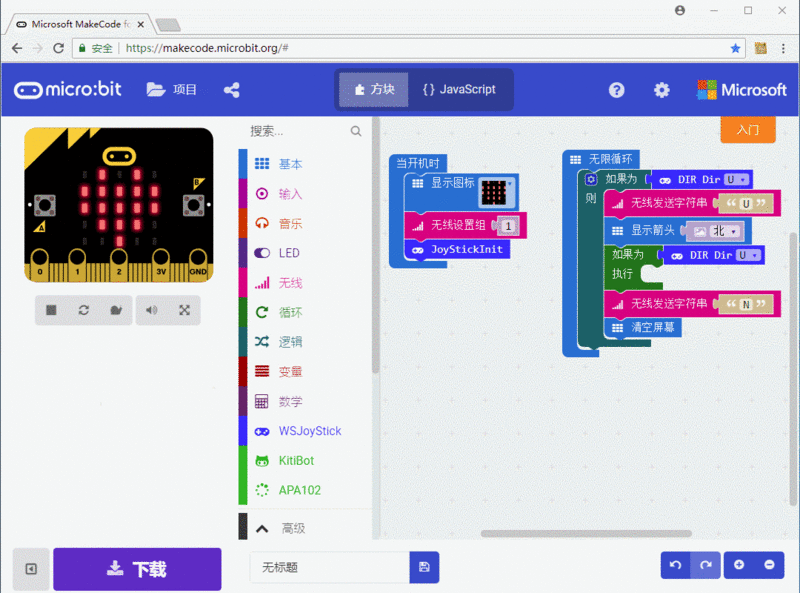The image size is (800, 593).
Task: Open the 数学 math category
Action: click(305, 402)
